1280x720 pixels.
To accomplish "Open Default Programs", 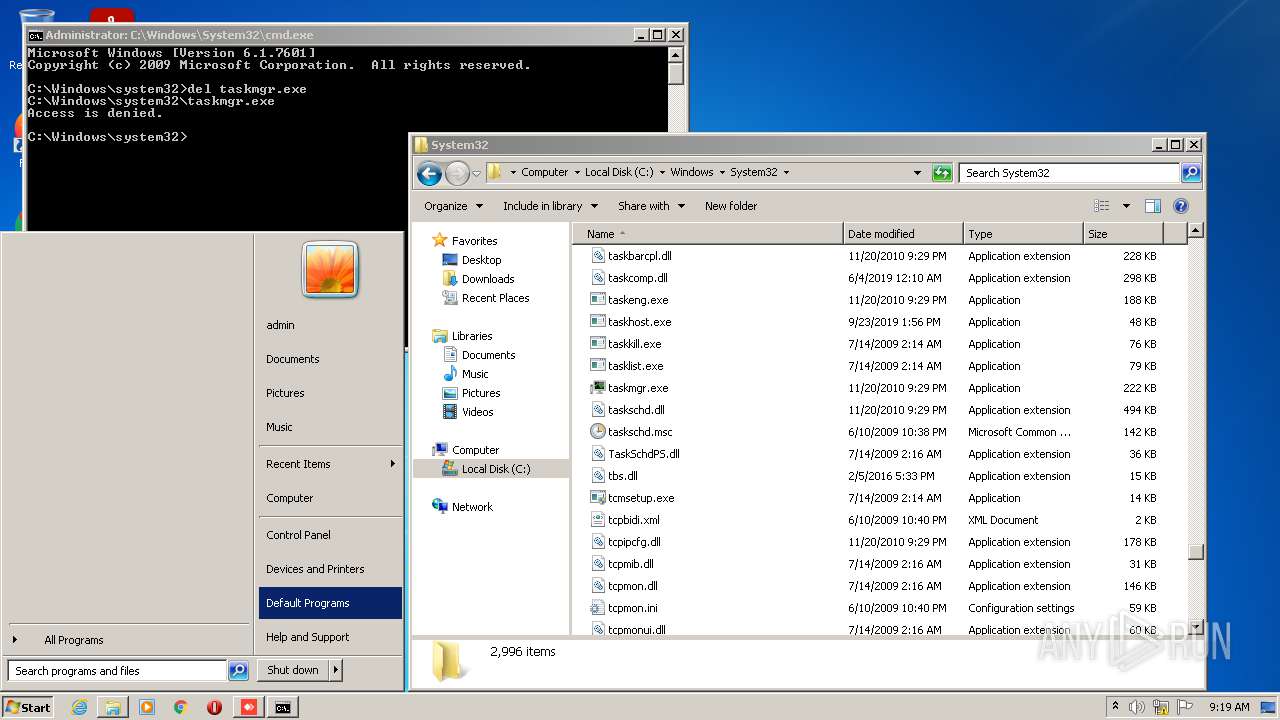I will click(330, 603).
